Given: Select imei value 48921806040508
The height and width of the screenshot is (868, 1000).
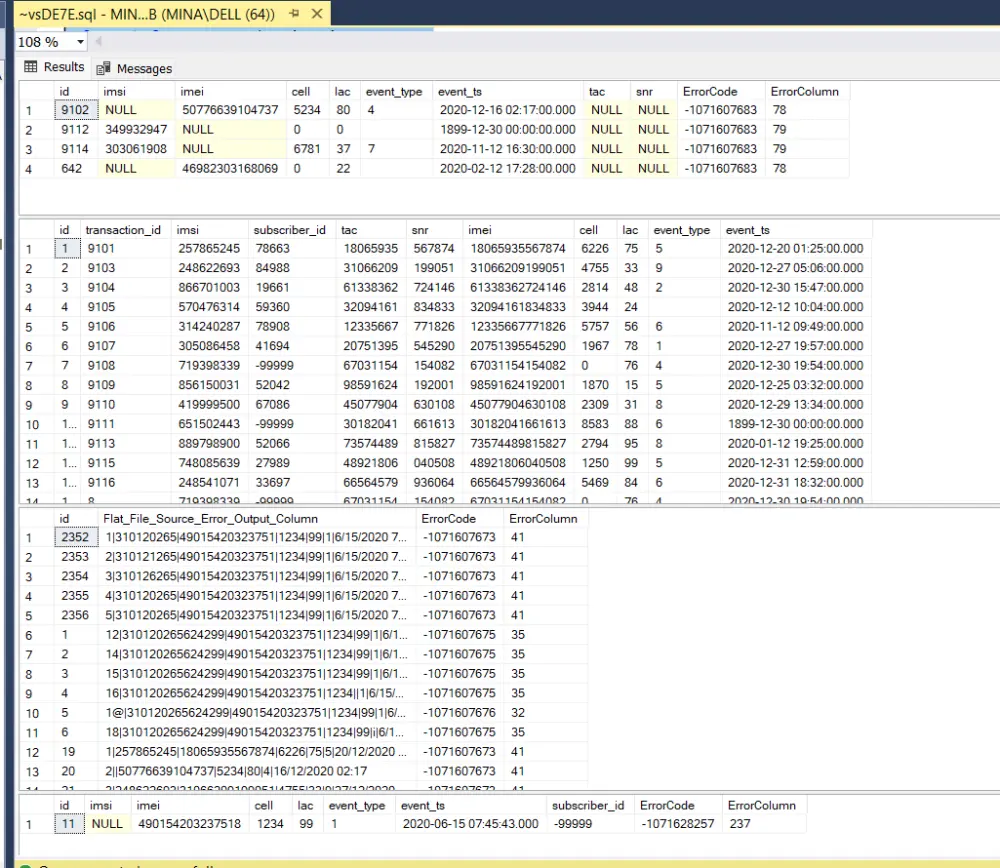Looking at the screenshot, I should click(x=518, y=463).
